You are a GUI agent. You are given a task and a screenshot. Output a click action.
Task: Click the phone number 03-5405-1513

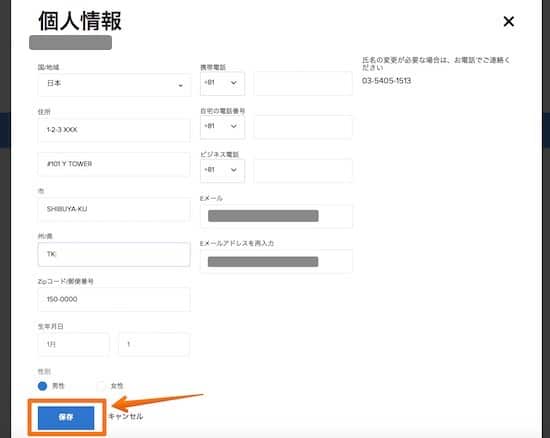click(386, 81)
